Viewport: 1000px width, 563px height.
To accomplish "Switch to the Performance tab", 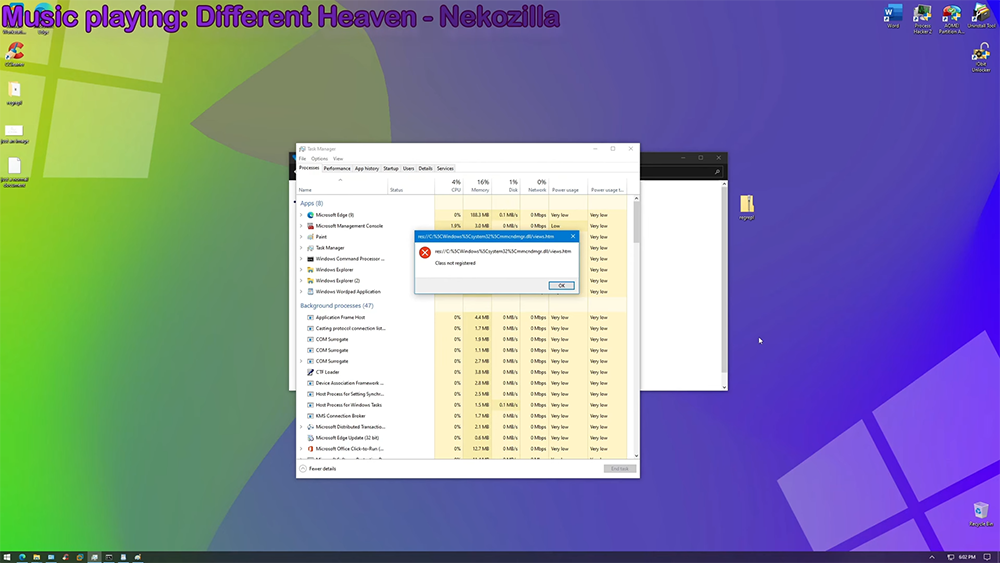I will click(x=337, y=168).
